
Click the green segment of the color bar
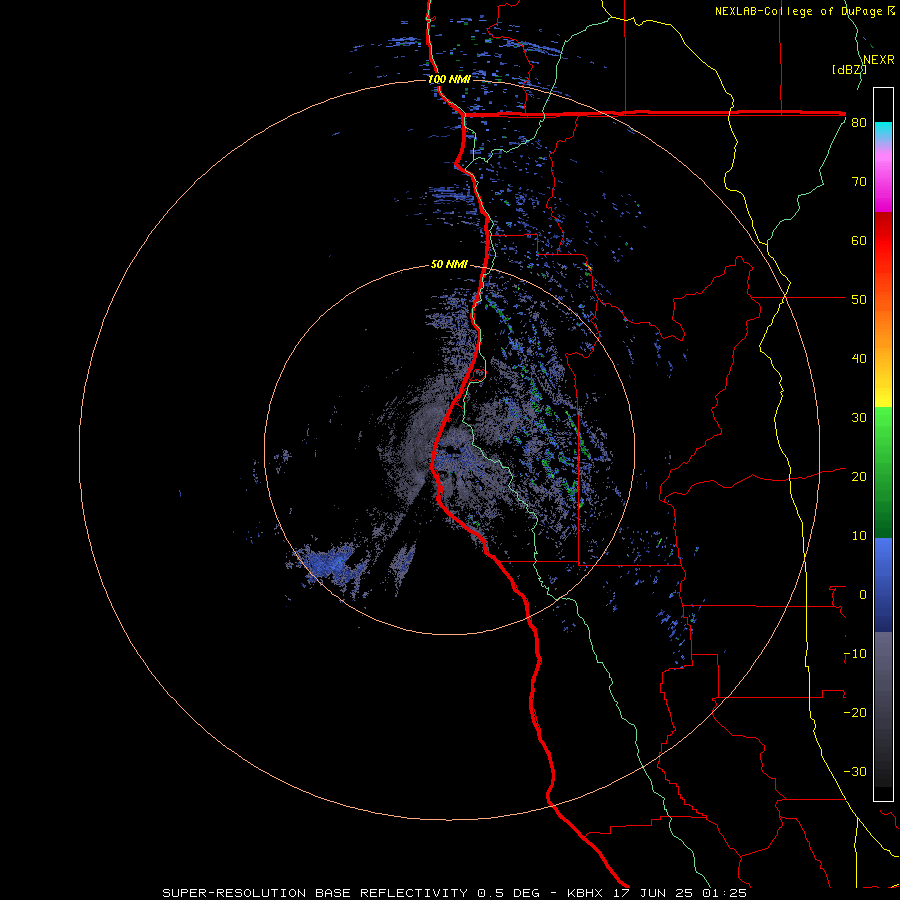[883, 472]
